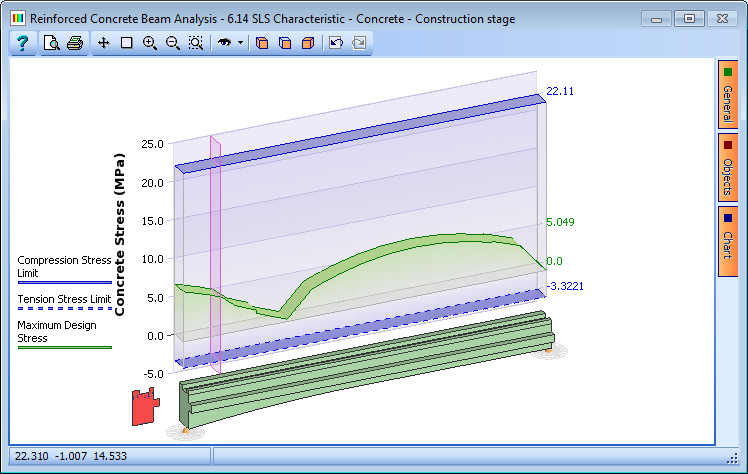Image resolution: width=748 pixels, height=474 pixels.
Task: Click the undo view arrow icon
Action: [x=336, y=43]
